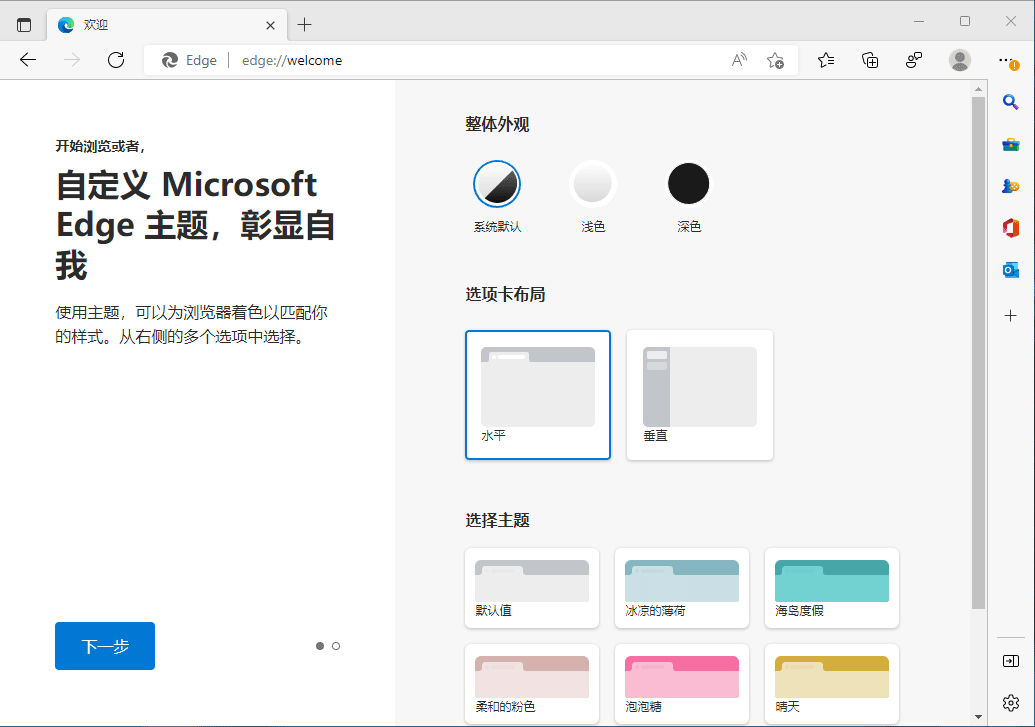Choose 垂直 vertical tab layout
This screenshot has width=1035, height=727.
(700, 395)
